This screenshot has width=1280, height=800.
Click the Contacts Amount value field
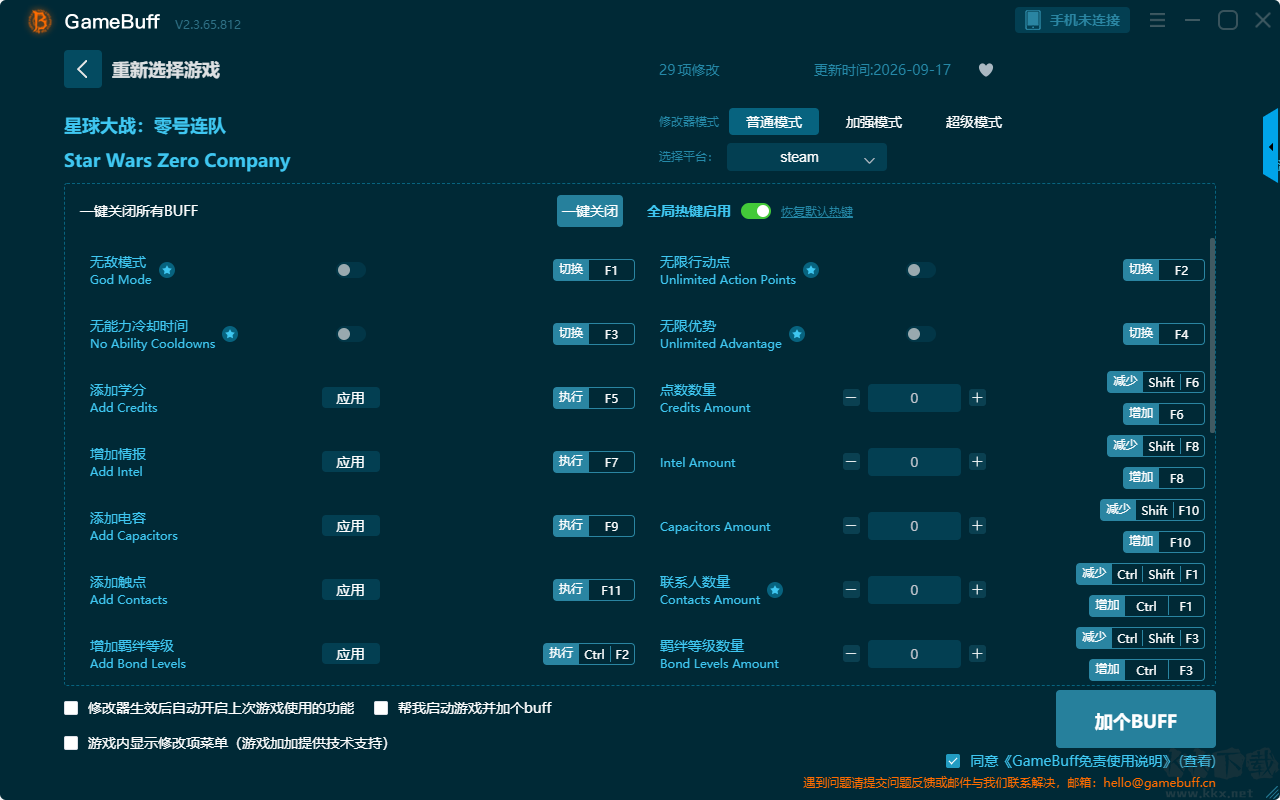[x=914, y=590]
